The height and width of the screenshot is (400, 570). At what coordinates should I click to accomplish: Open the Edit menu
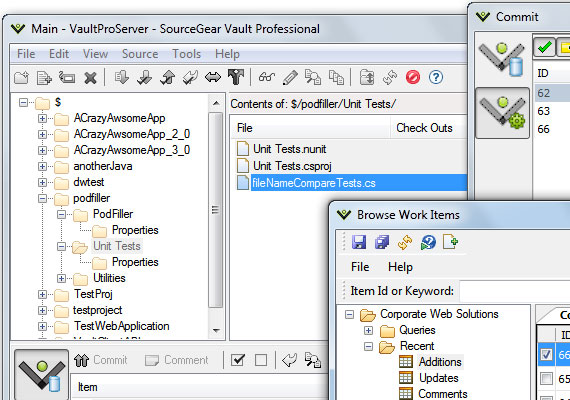[x=59, y=54]
